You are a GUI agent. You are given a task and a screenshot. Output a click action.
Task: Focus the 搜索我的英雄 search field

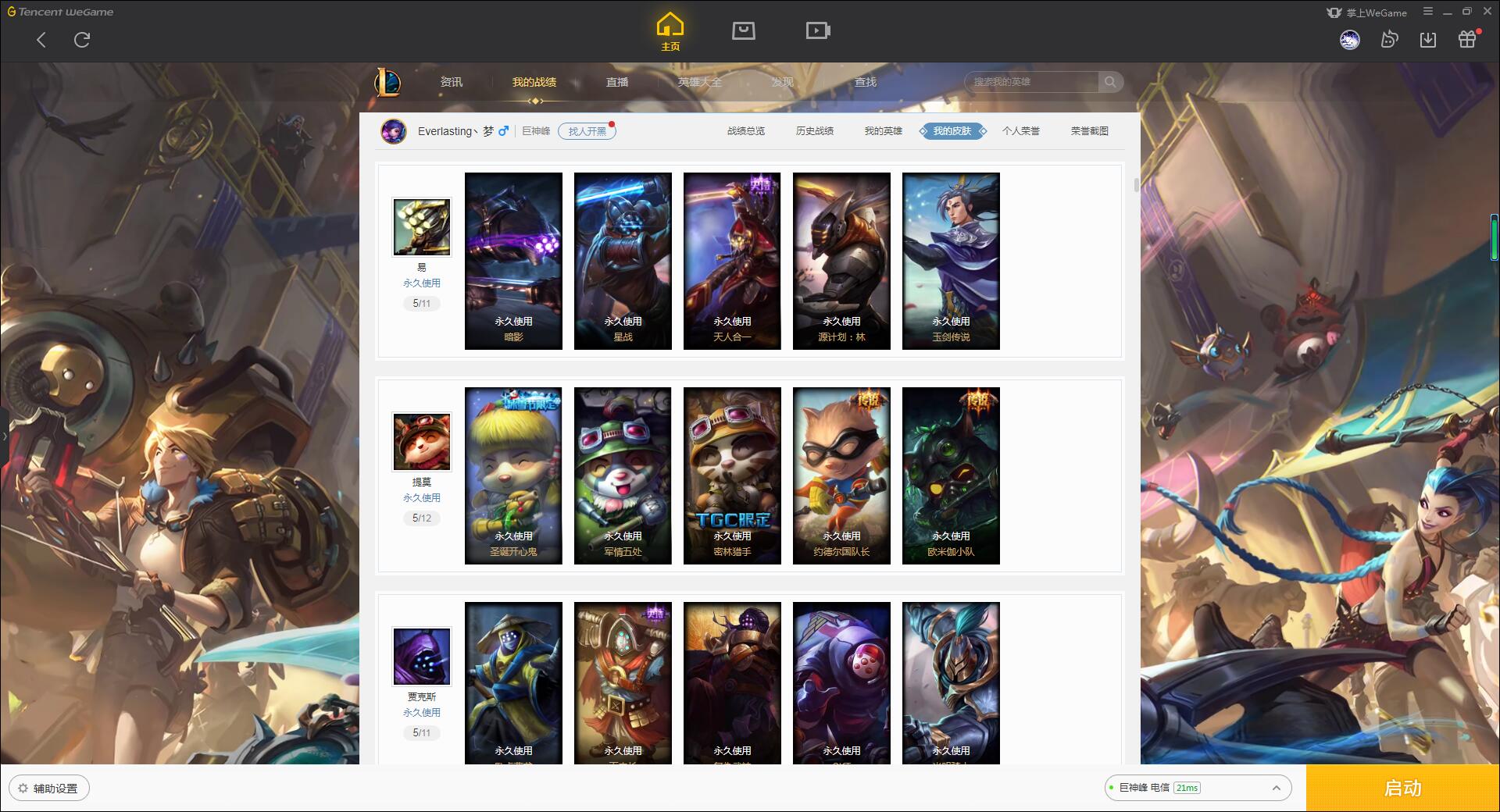click(1032, 82)
